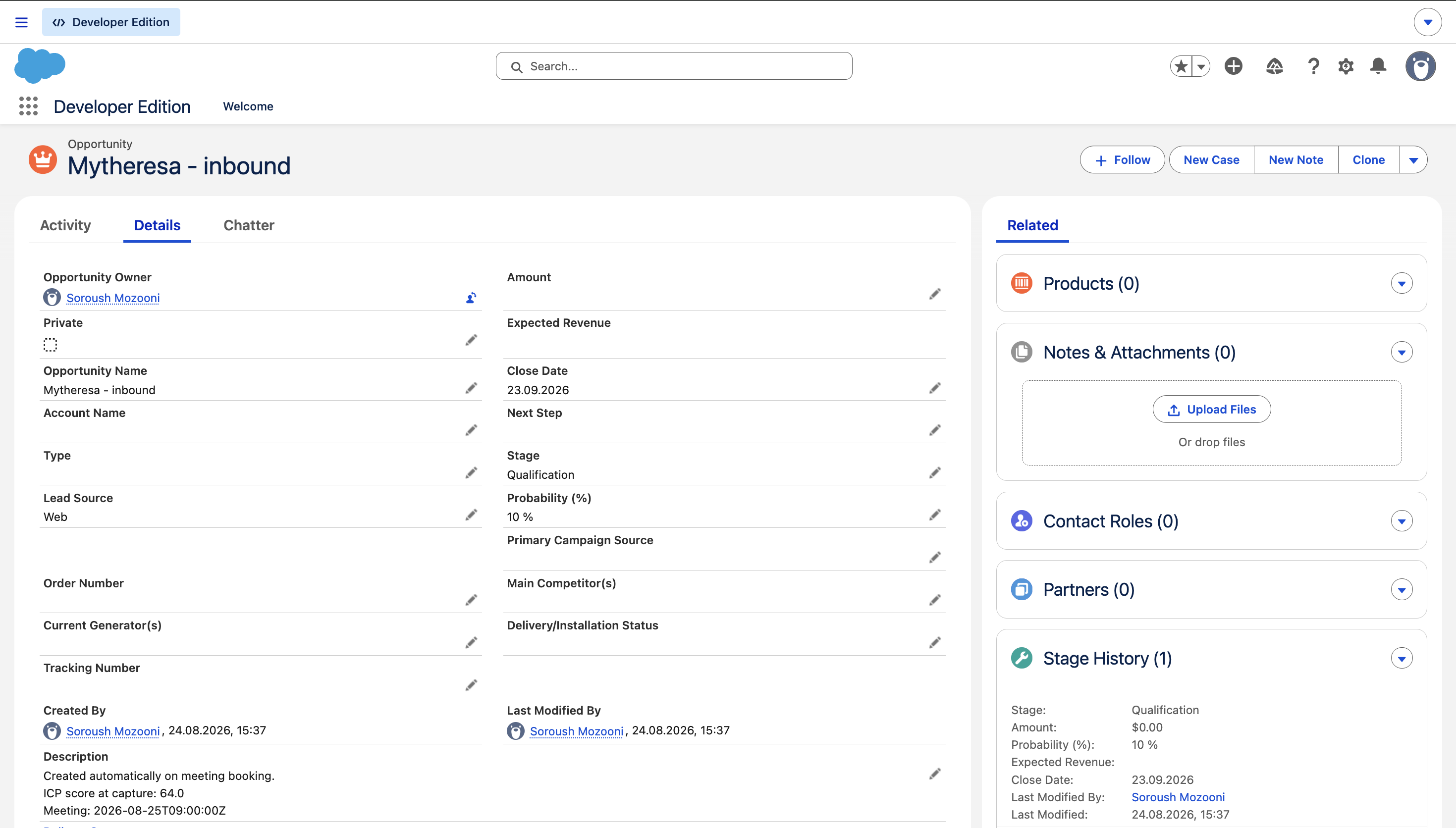Edit the Main Competitor(s) pencil
The image size is (1456, 828).
pyautogui.click(x=935, y=600)
